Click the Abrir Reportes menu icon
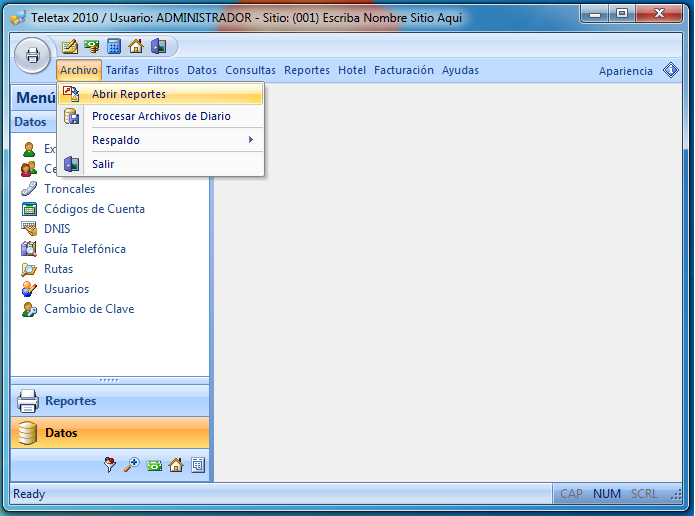Screen dimensions: 695x516 [x=71, y=94]
